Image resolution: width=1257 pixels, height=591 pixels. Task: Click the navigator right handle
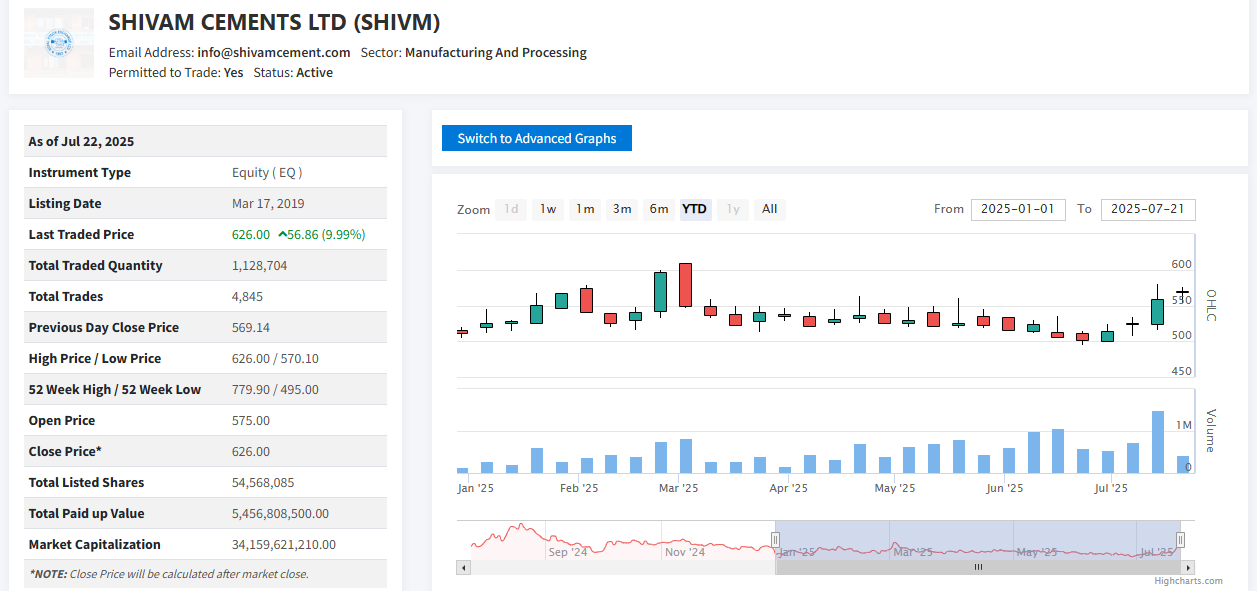1181,540
